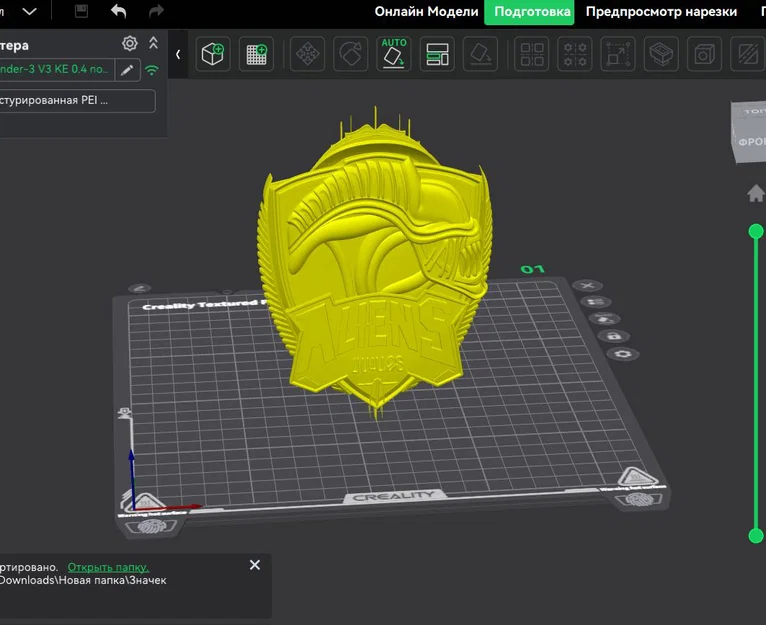
Task: Click the layered box toolbar icon
Action: coord(661,54)
